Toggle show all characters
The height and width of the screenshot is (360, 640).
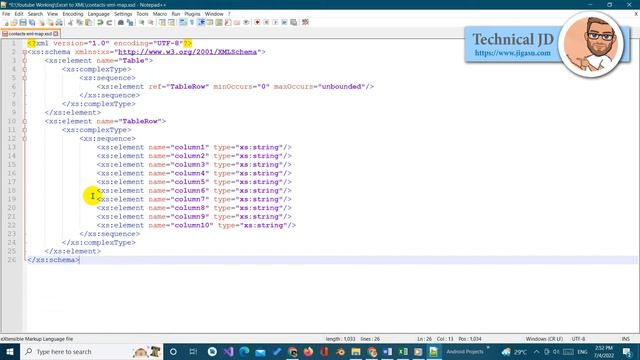click(x=192, y=22)
